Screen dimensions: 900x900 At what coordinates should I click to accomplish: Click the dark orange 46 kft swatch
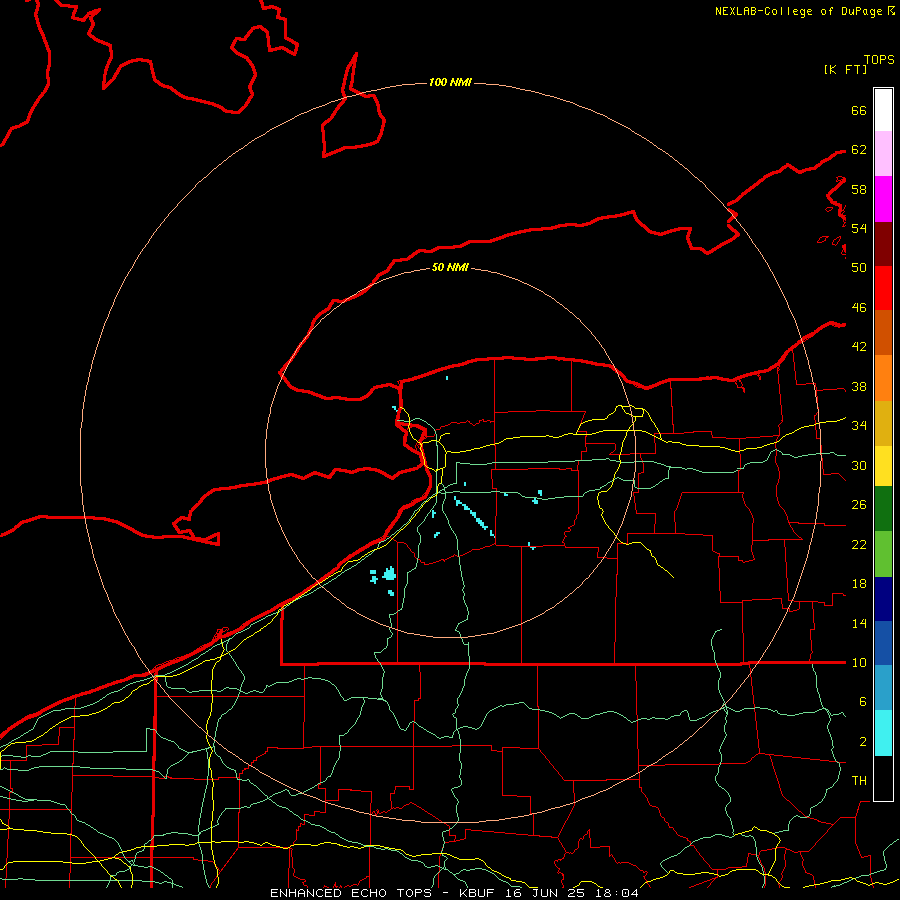click(883, 333)
